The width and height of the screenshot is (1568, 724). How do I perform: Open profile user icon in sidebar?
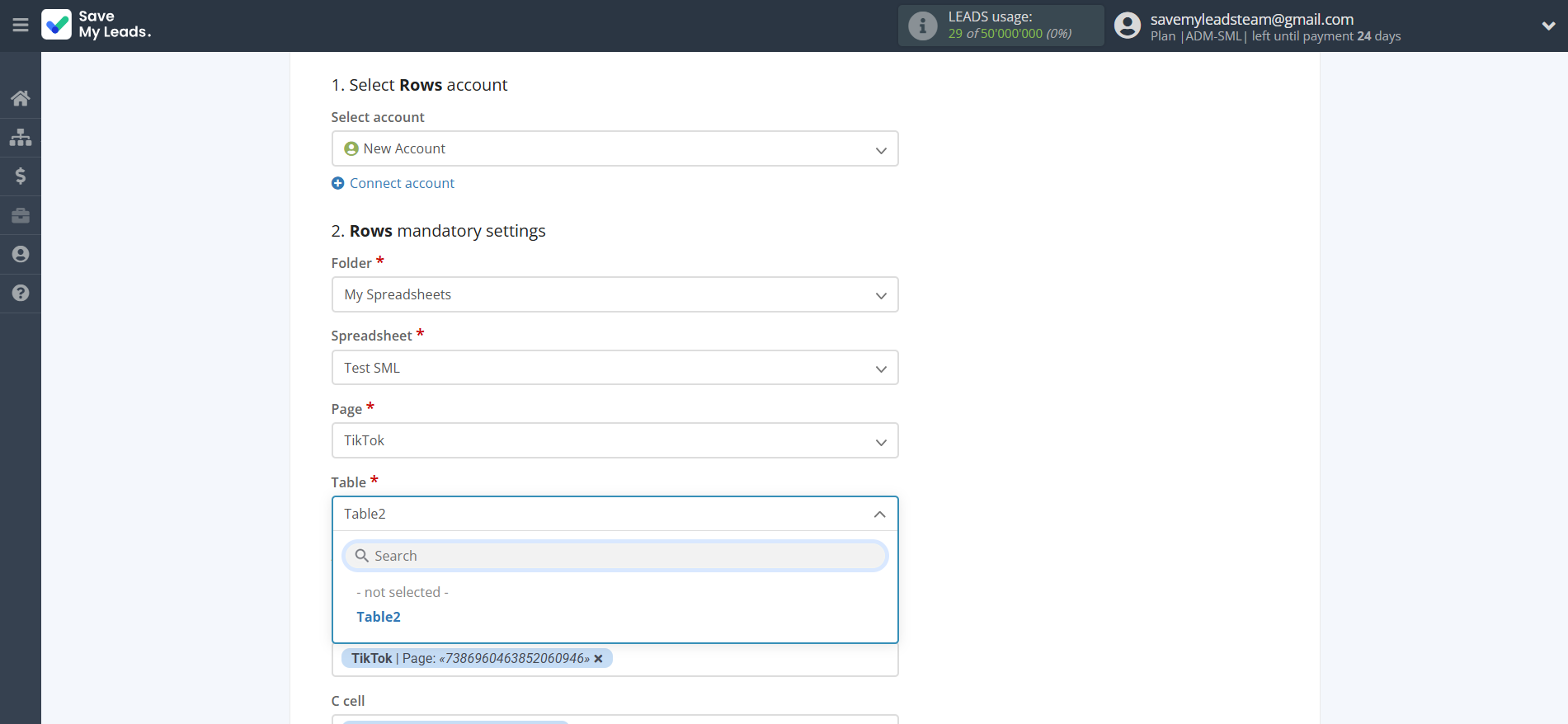point(21,254)
